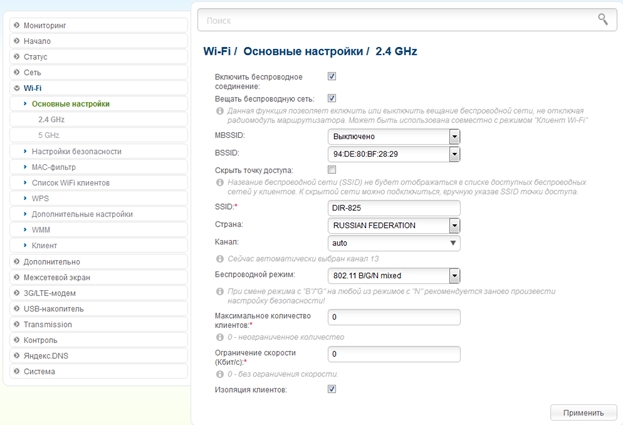Click the Поиск search field
This screenshot has height=425, width=623.
(395, 19)
